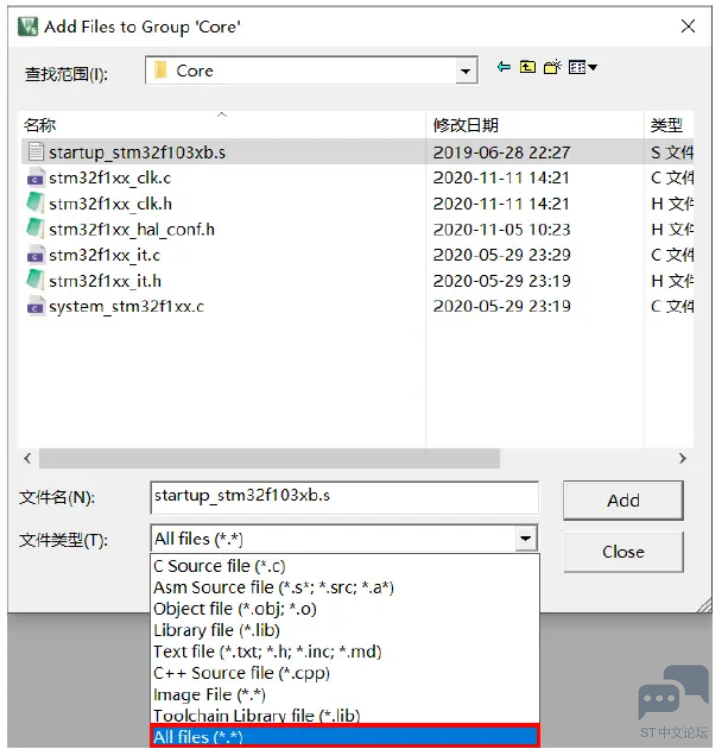The height and width of the screenshot is (748, 717).
Task: Choose C++ Source file (*.cpp) filter
Action: tap(345, 674)
